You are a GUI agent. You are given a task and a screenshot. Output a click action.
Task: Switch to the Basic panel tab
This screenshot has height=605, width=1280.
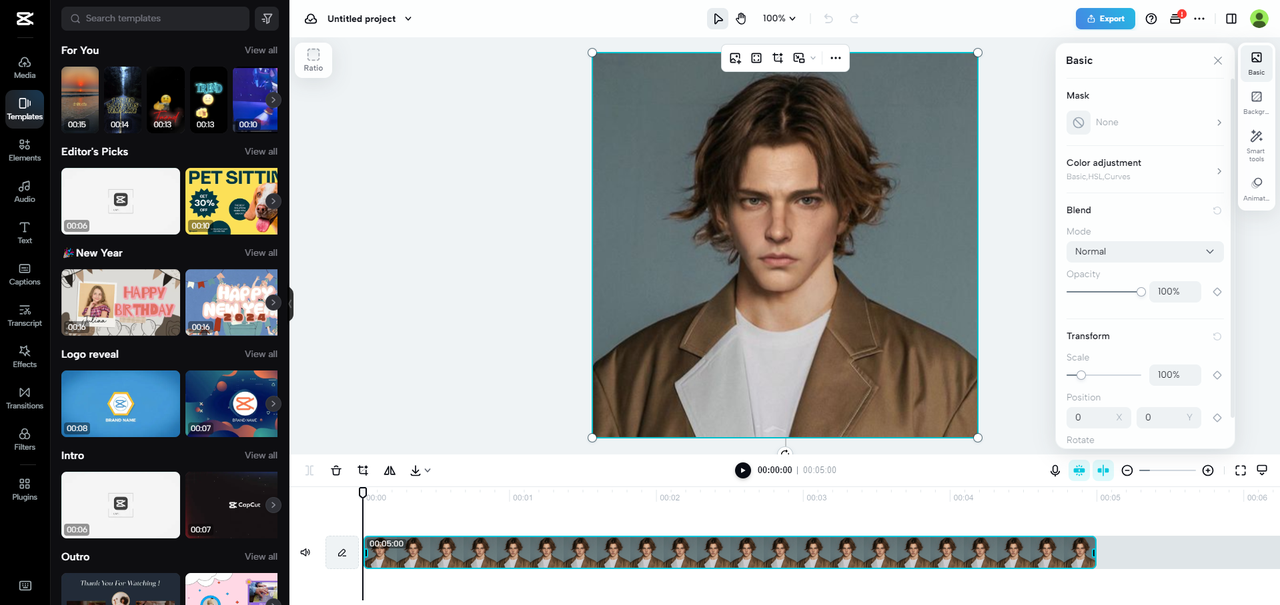point(1256,64)
